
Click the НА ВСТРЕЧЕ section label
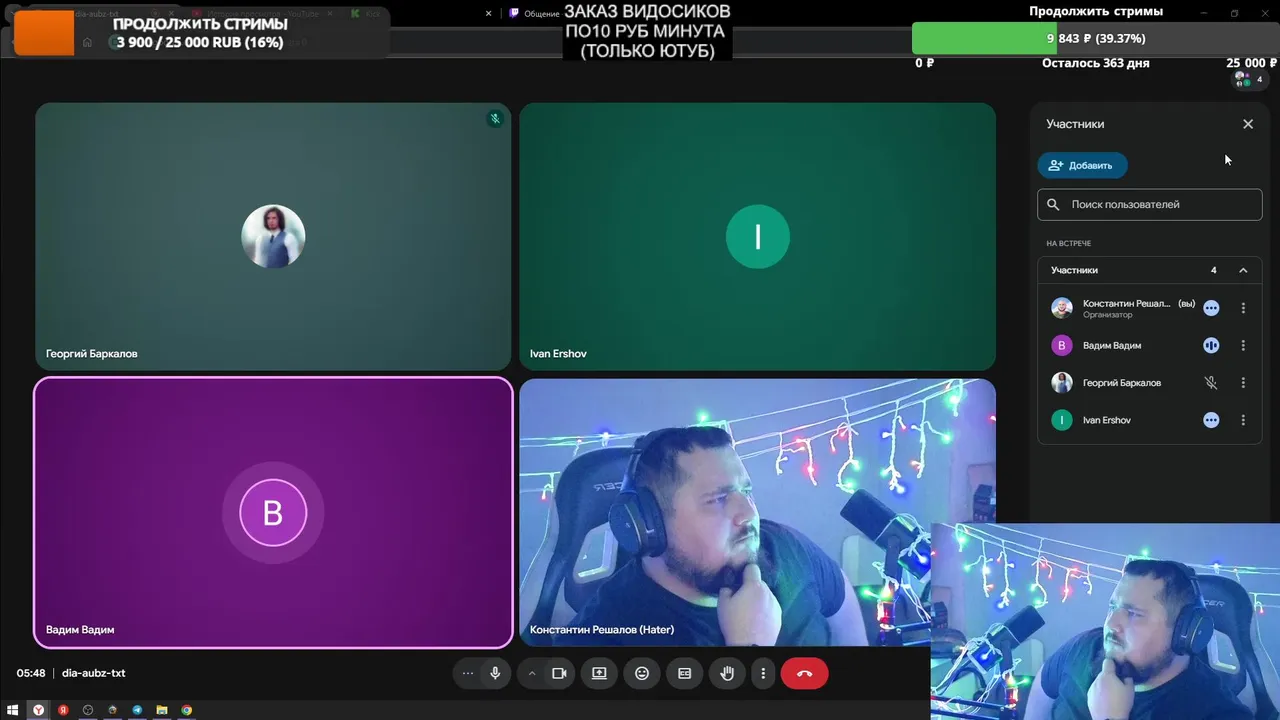pyautogui.click(x=1069, y=244)
